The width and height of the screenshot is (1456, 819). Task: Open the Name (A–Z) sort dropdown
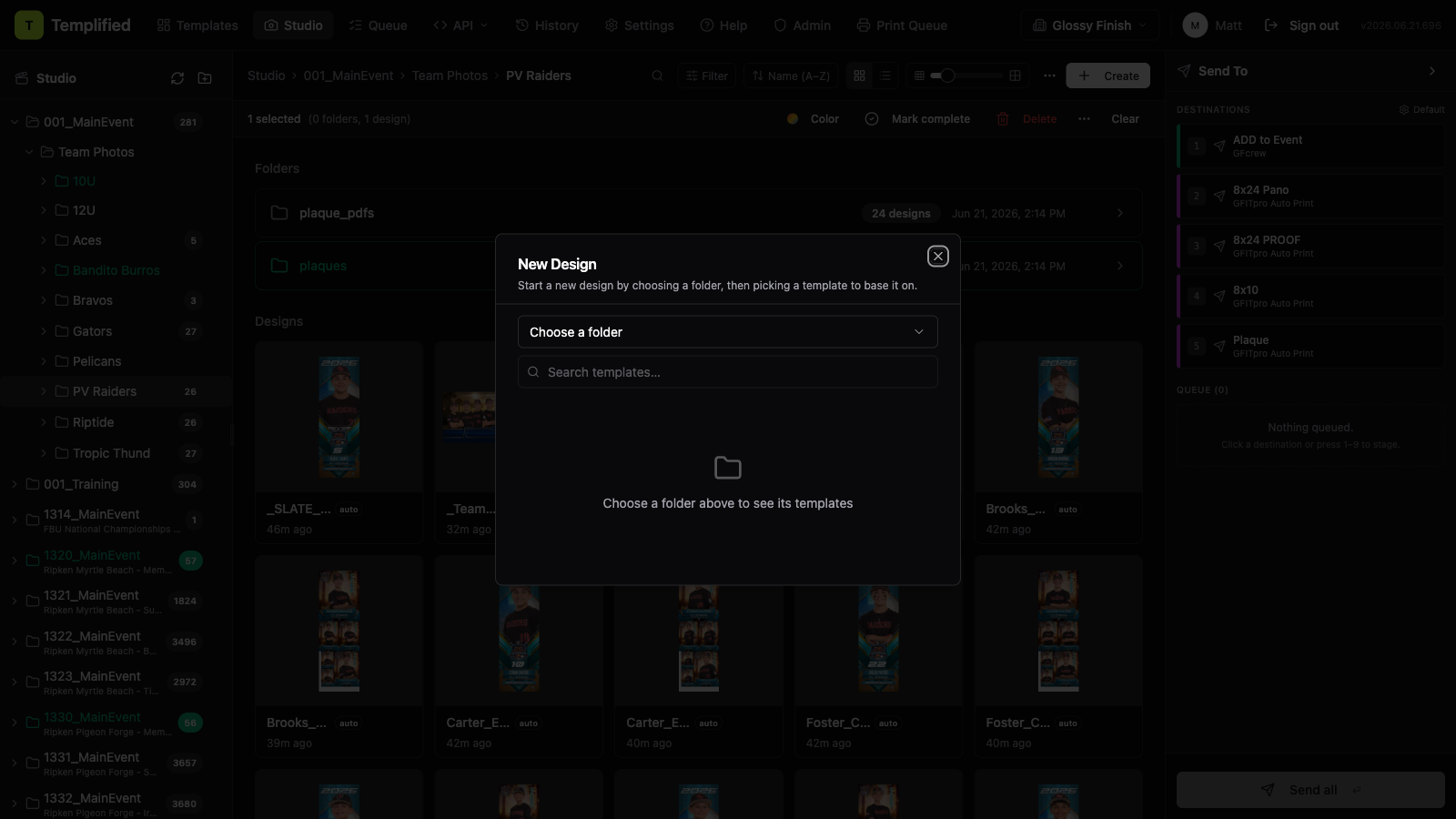pos(791,76)
